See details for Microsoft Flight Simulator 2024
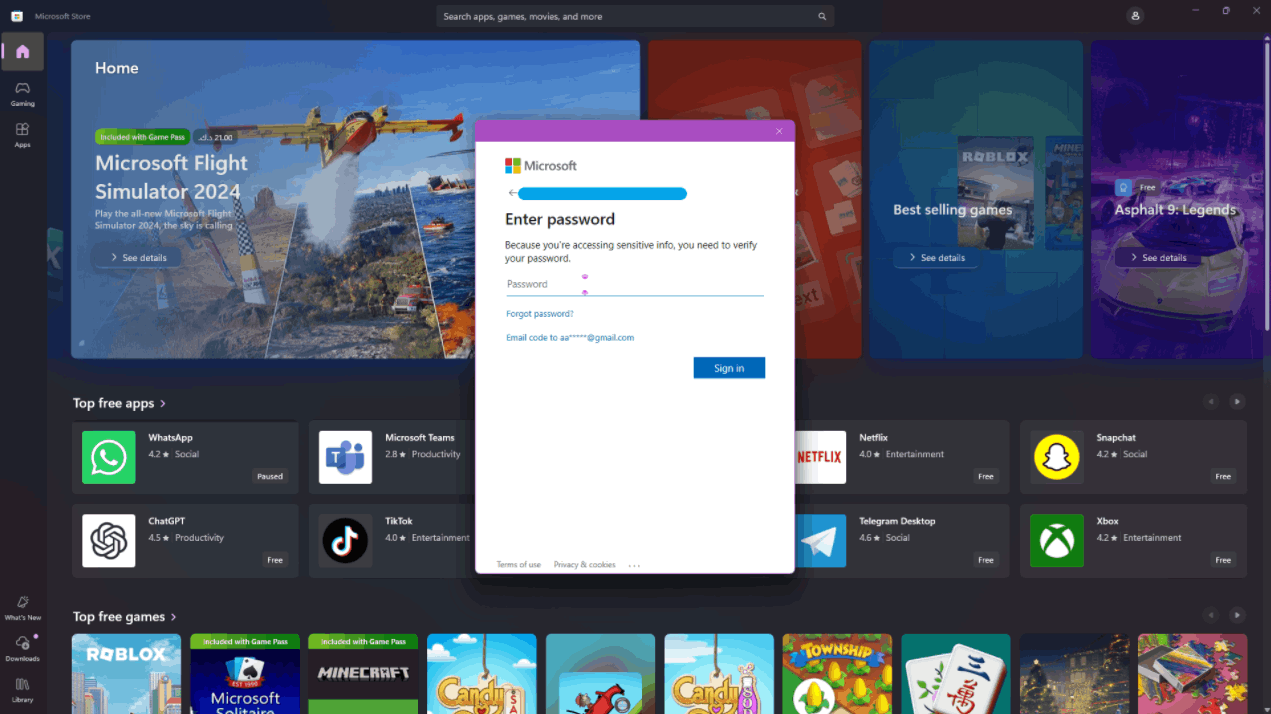The width and height of the screenshot is (1271, 714). pyautogui.click(x=138, y=258)
